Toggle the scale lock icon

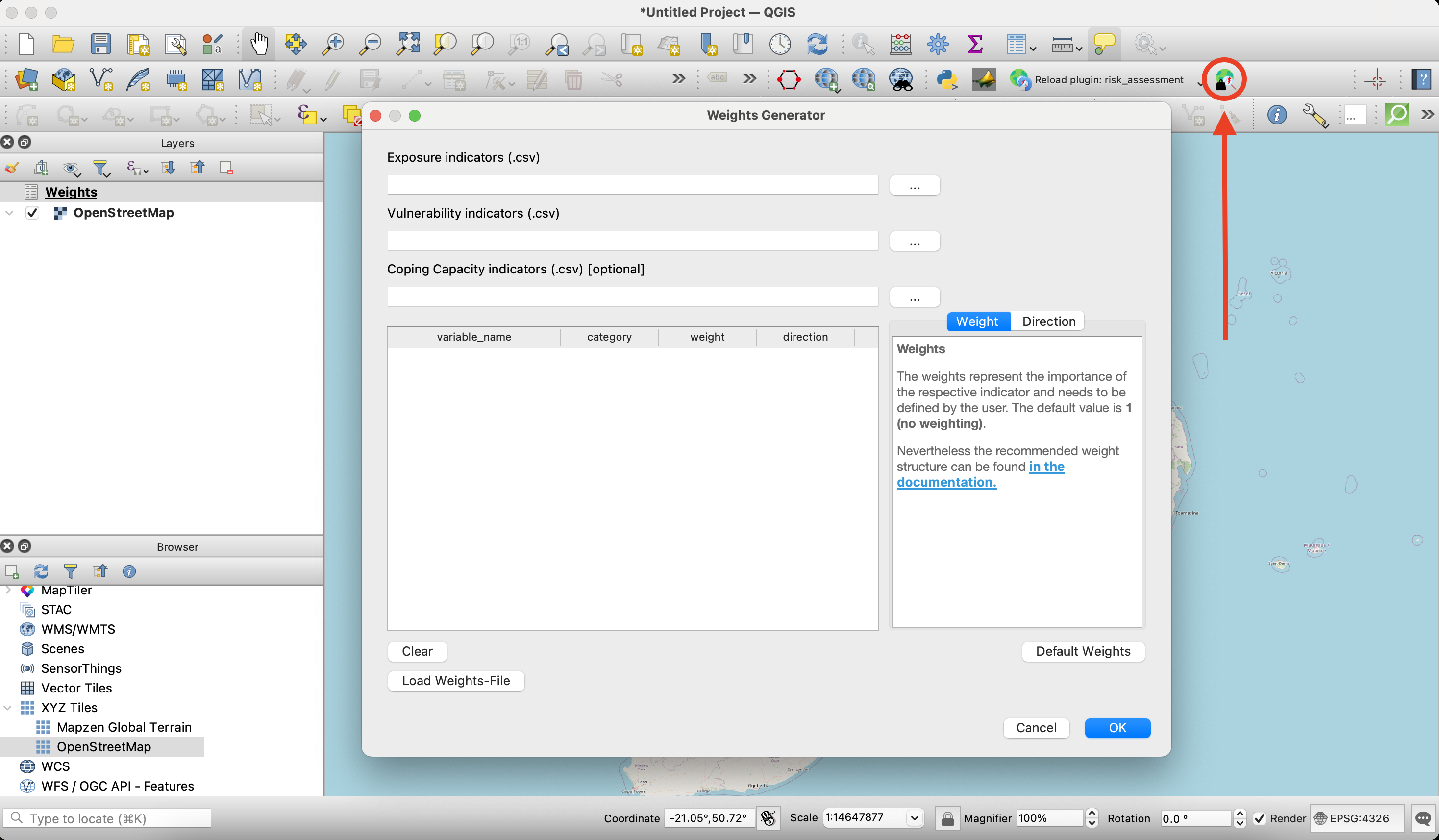(x=947, y=818)
